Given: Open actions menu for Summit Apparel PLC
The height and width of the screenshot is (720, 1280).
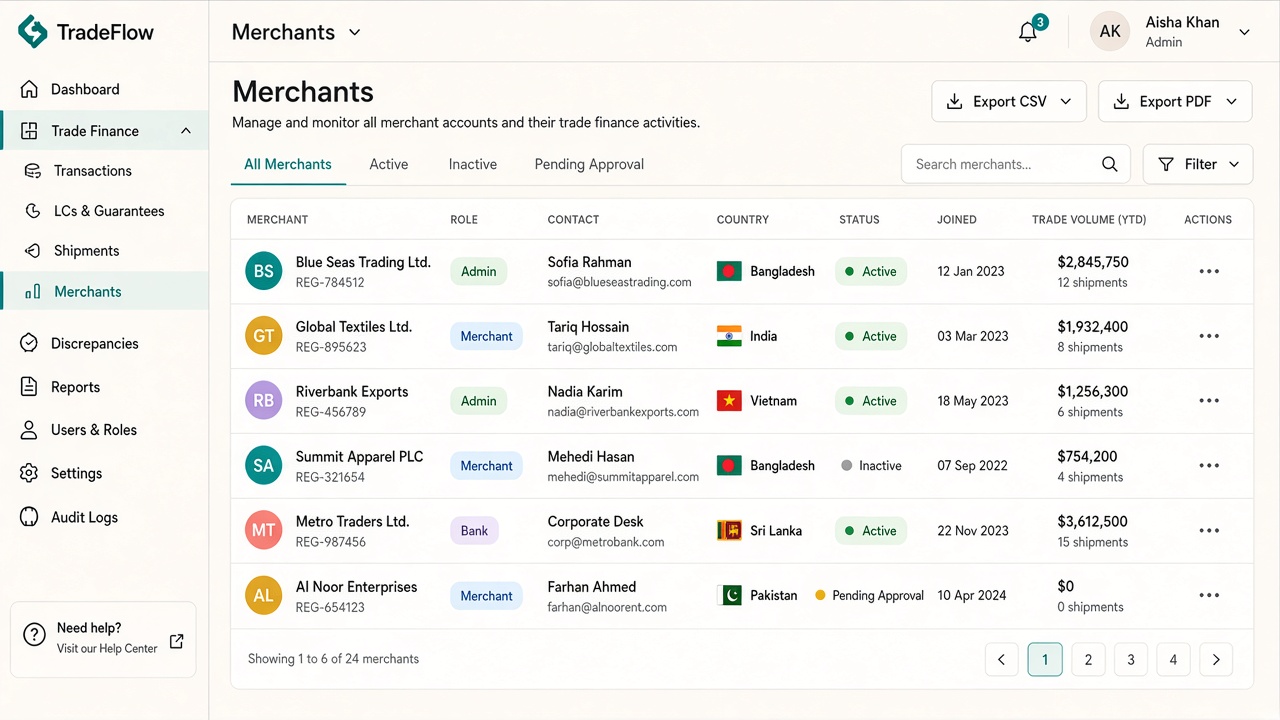Looking at the screenshot, I should click(1209, 466).
